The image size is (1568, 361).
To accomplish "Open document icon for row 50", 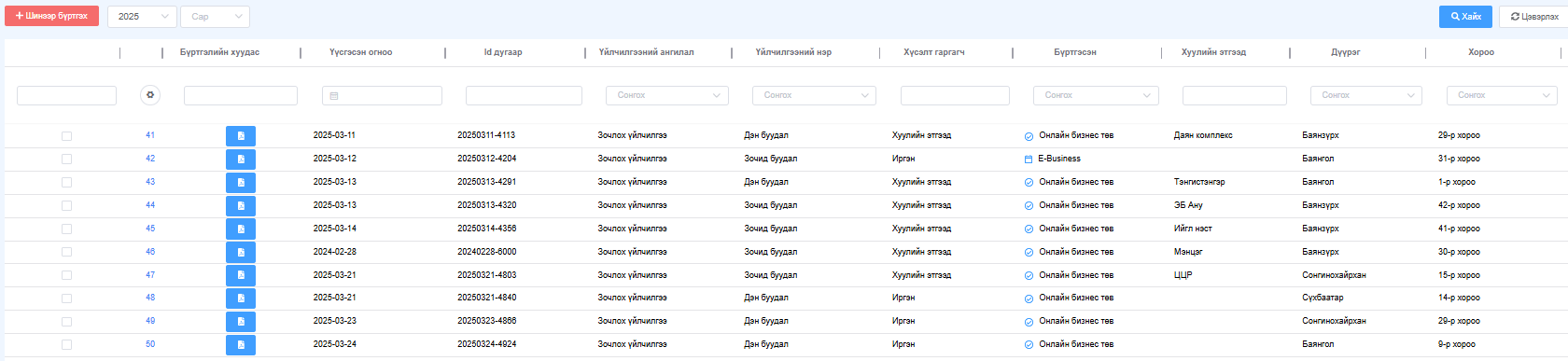I will 241,345.
